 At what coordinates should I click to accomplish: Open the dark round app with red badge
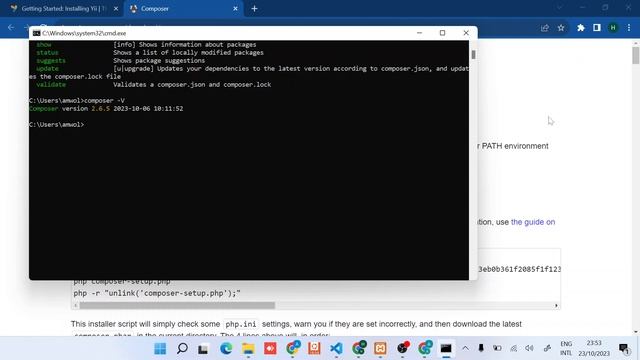(x=402, y=348)
